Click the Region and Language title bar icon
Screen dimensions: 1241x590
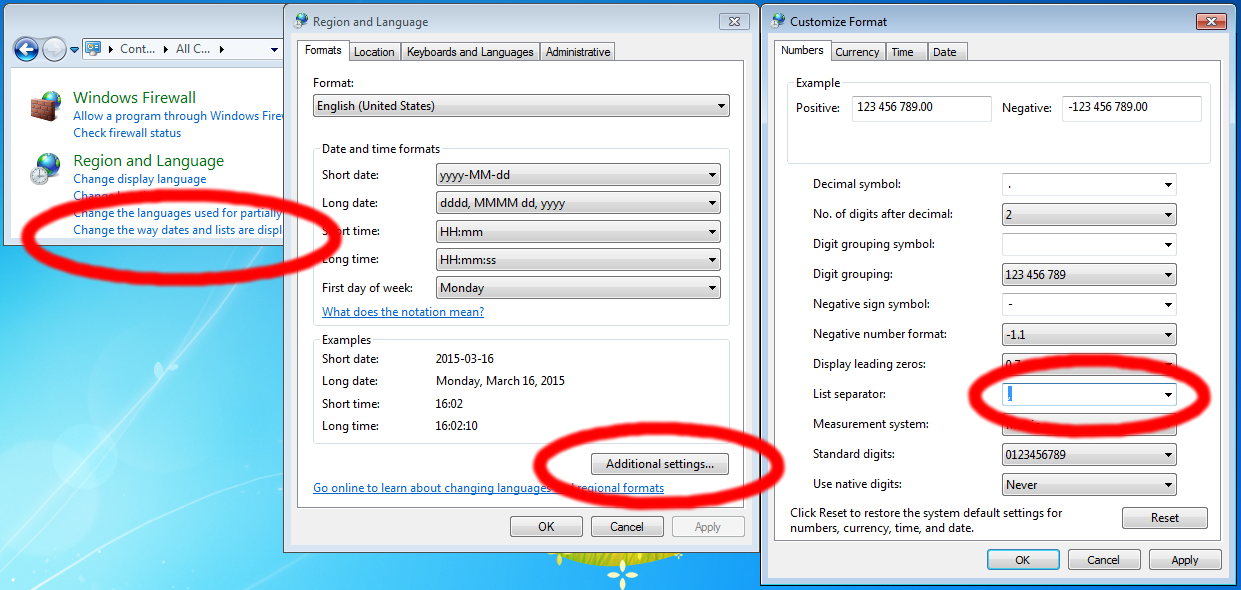coord(301,21)
